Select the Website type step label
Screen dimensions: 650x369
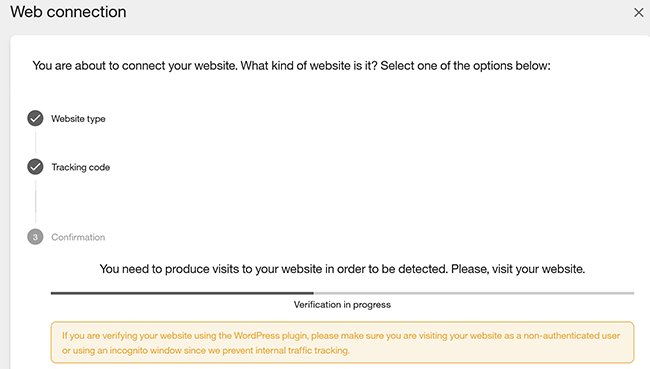click(78, 119)
